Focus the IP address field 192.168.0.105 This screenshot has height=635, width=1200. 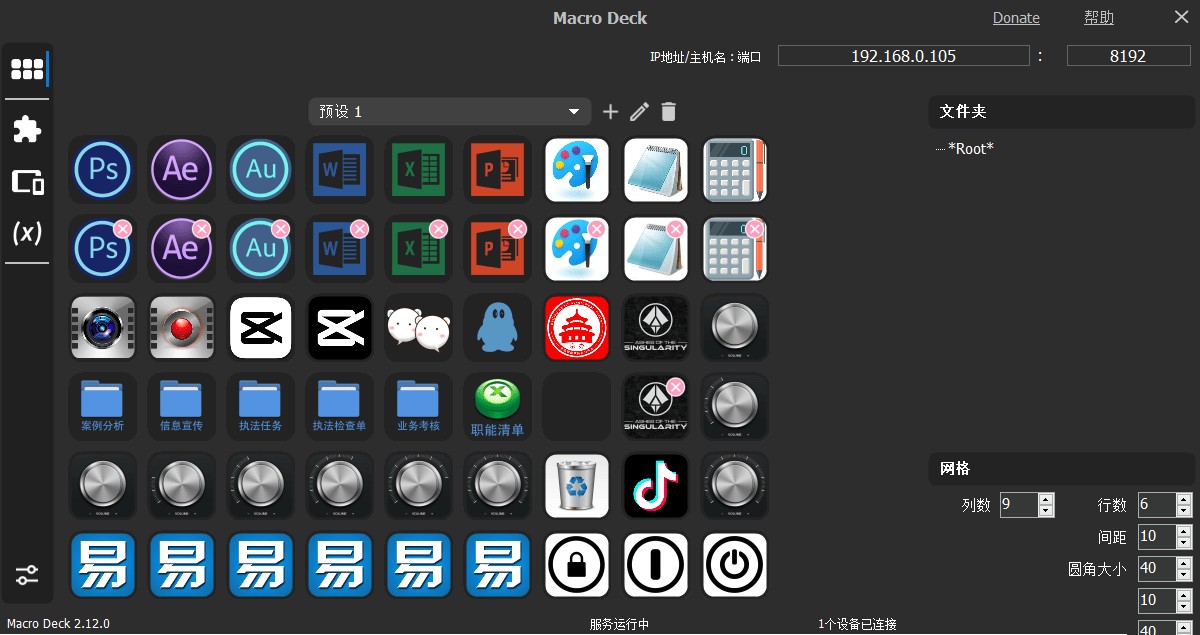903,56
